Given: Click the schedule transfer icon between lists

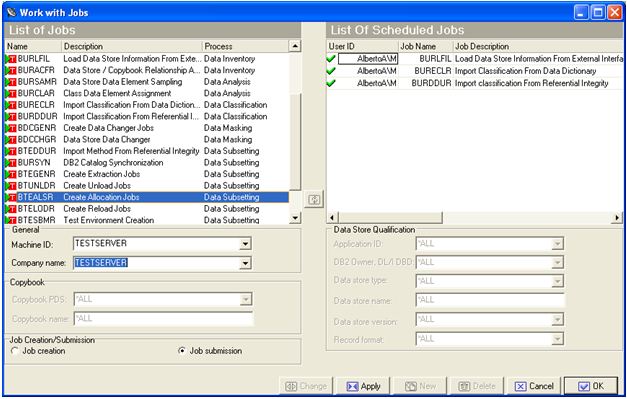Looking at the screenshot, I should (x=314, y=200).
